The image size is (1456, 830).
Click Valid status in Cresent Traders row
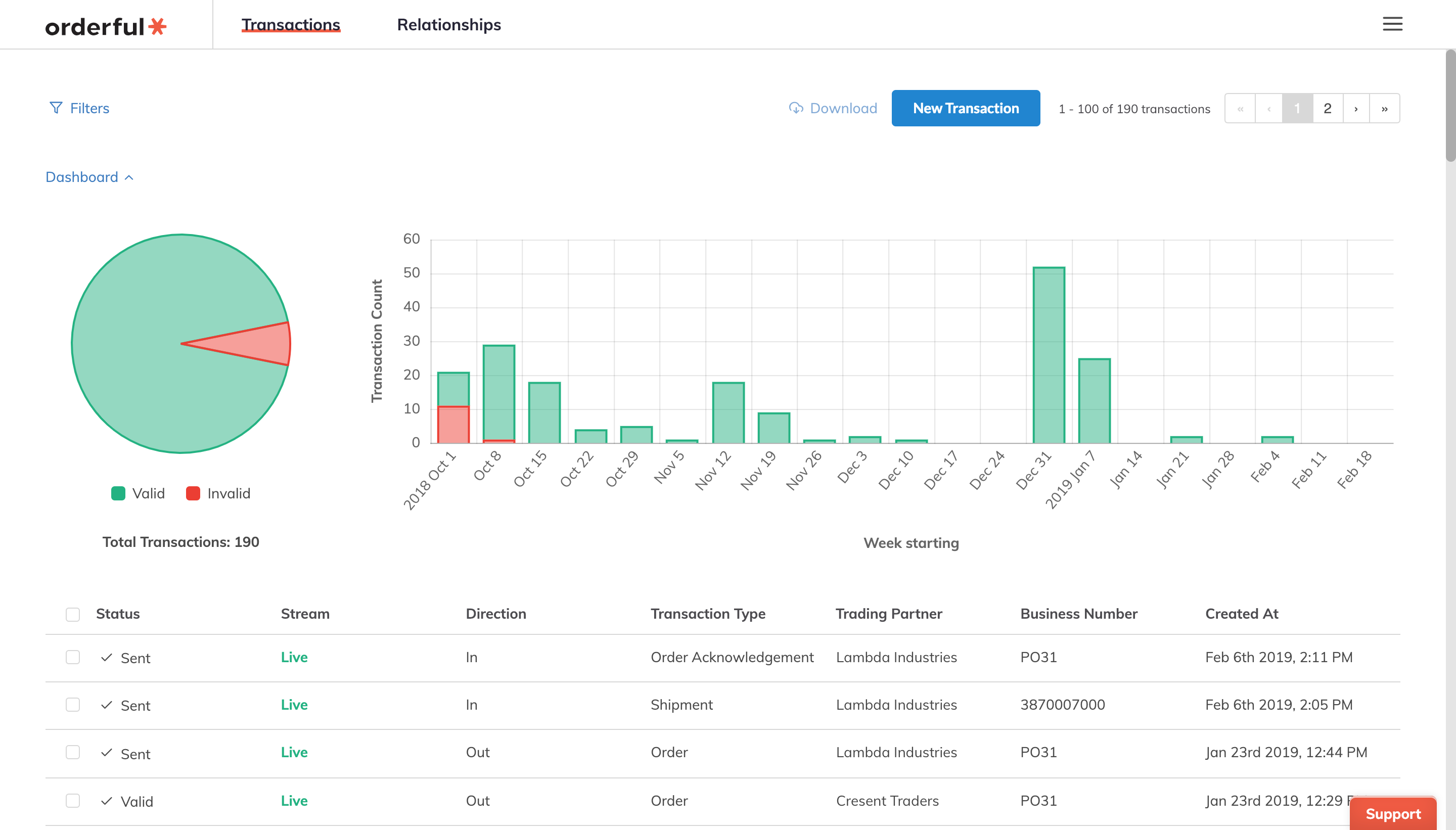[137, 802]
